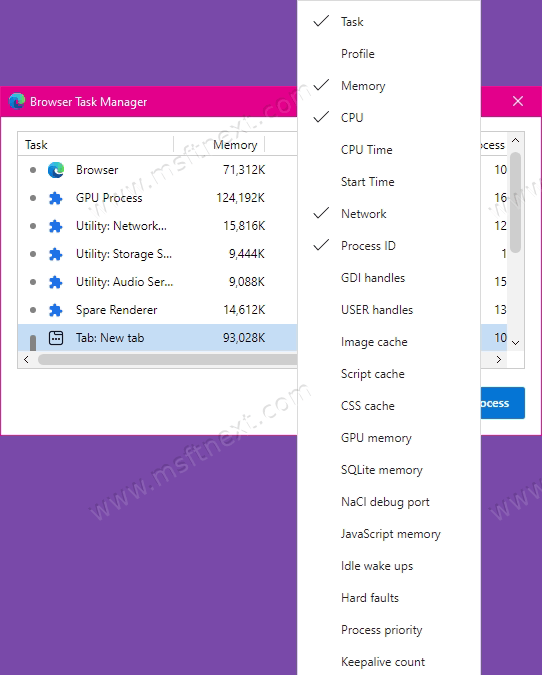
Task: Enable the GPU memory column
Action: click(x=389, y=438)
